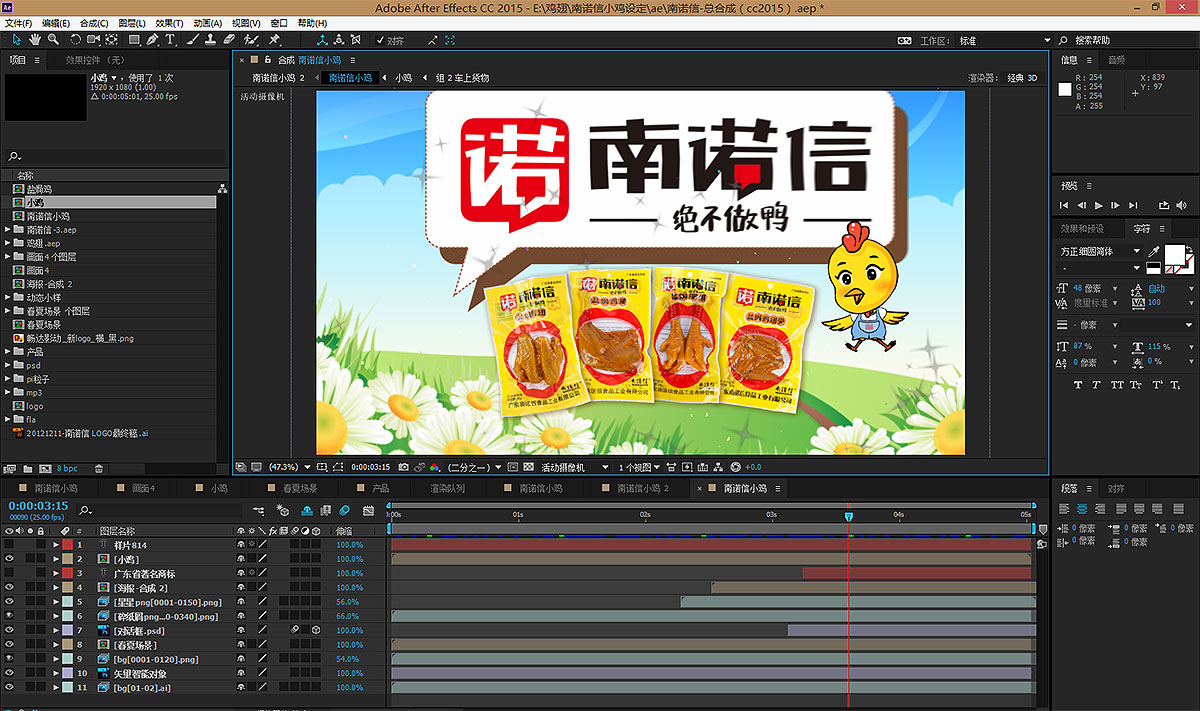Select the Hand tool in toolbar
The height and width of the screenshot is (711, 1200).
tap(35, 40)
